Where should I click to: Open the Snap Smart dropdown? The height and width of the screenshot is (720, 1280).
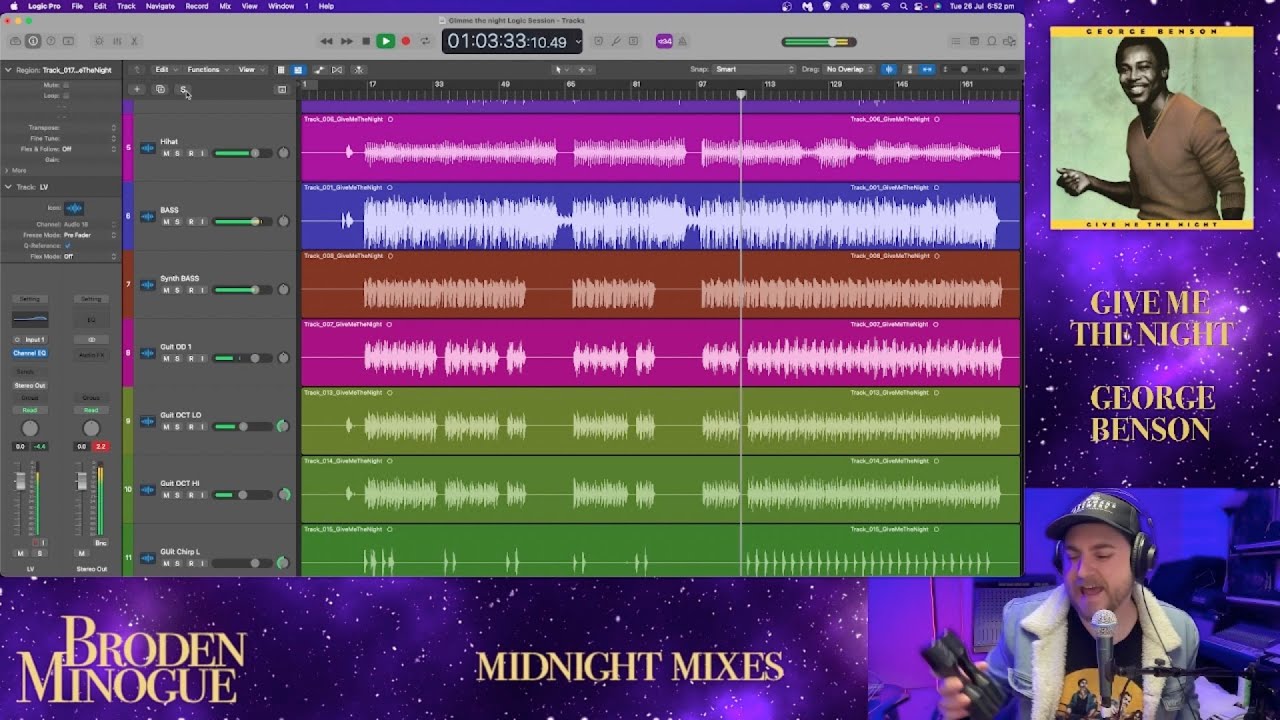point(754,70)
